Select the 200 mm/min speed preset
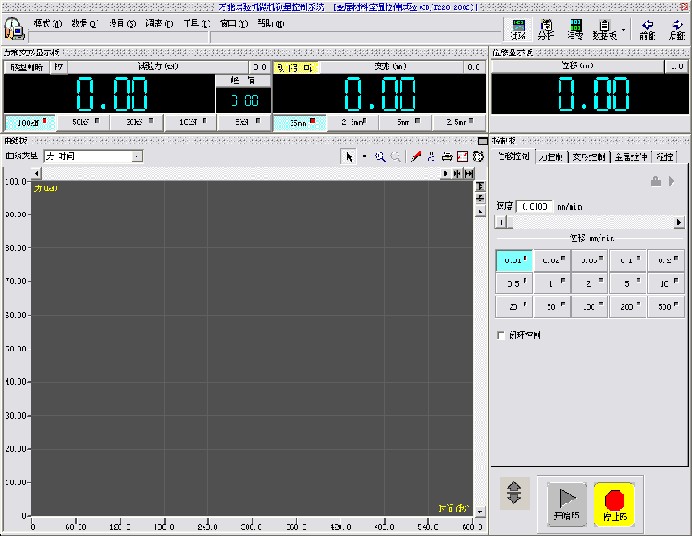This screenshot has height=537, width=692. 630,307
